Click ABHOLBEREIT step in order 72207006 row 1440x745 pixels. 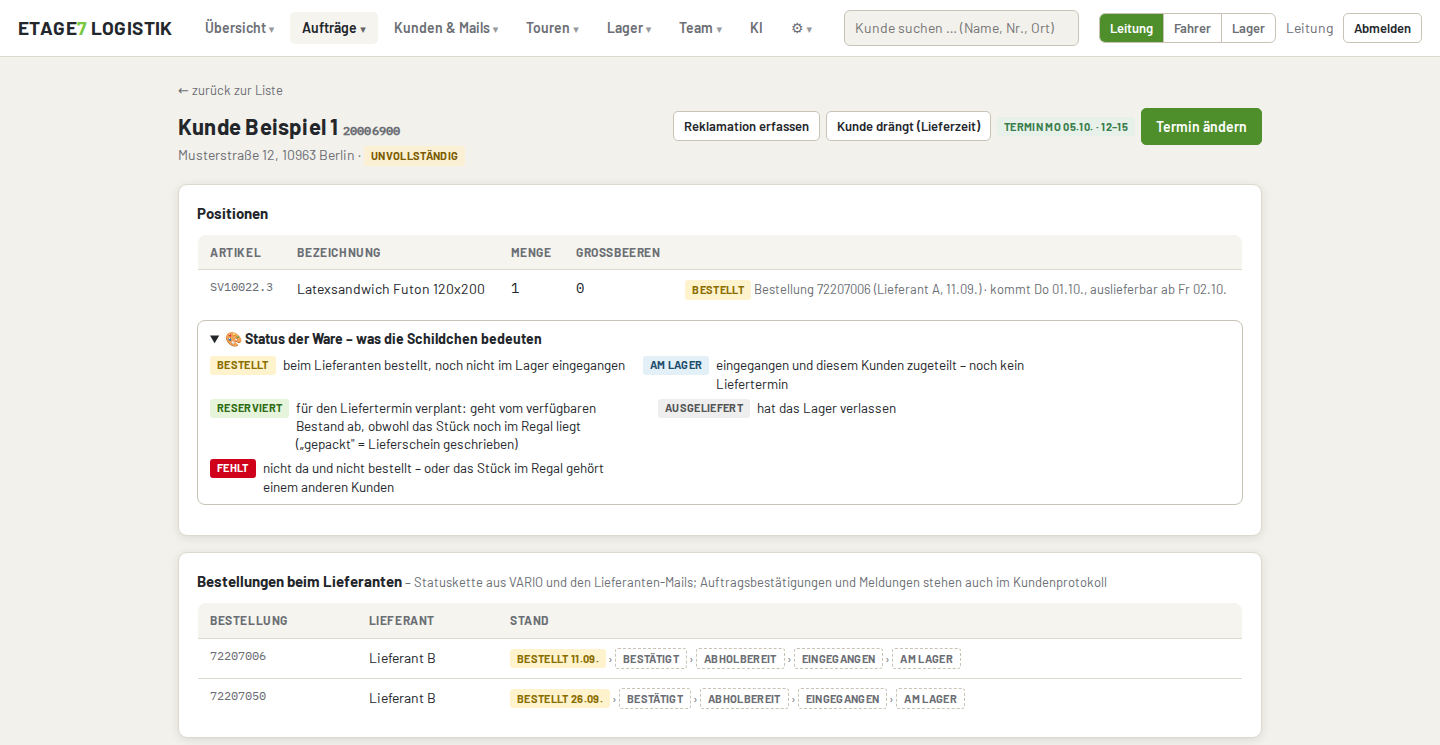coord(740,659)
